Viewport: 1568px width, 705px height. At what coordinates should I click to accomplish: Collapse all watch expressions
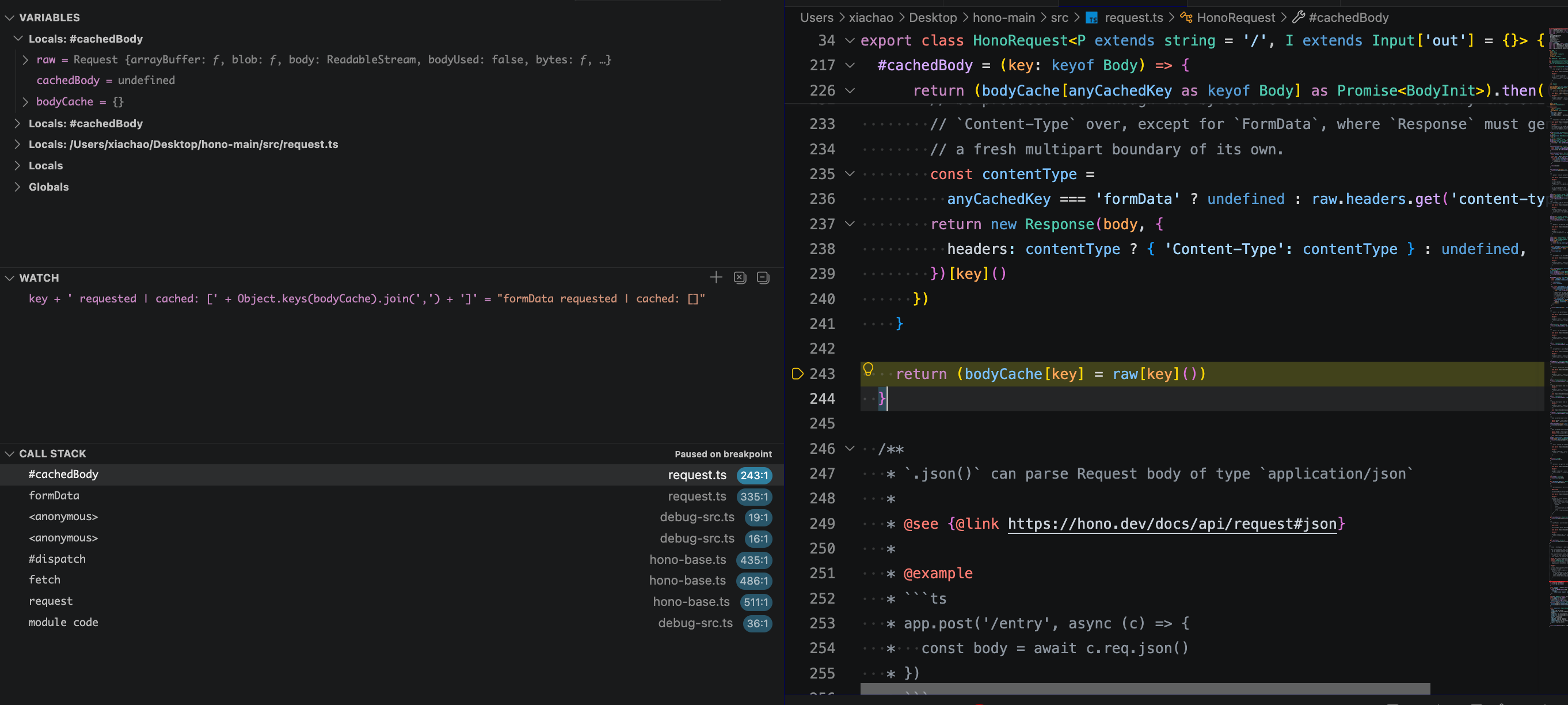[x=763, y=278]
